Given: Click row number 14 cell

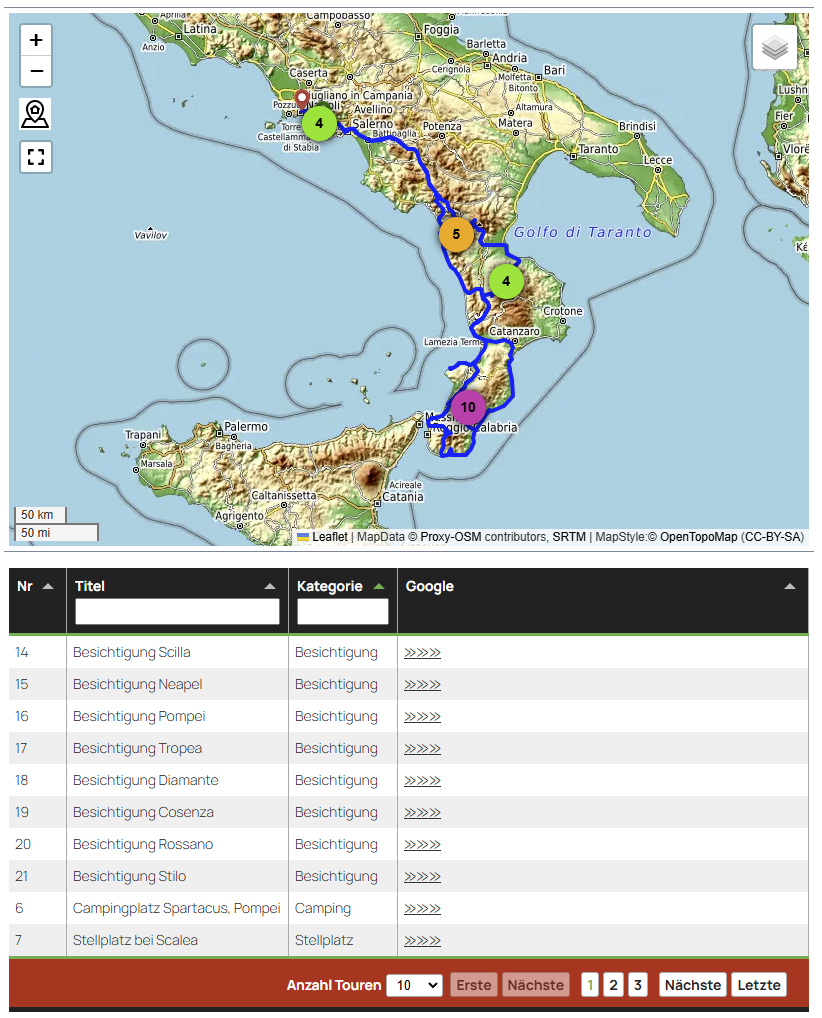Looking at the screenshot, I should point(38,652).
